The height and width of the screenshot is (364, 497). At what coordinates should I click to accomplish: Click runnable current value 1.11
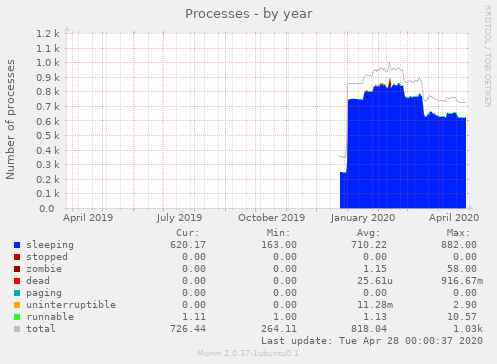(194, 317)
